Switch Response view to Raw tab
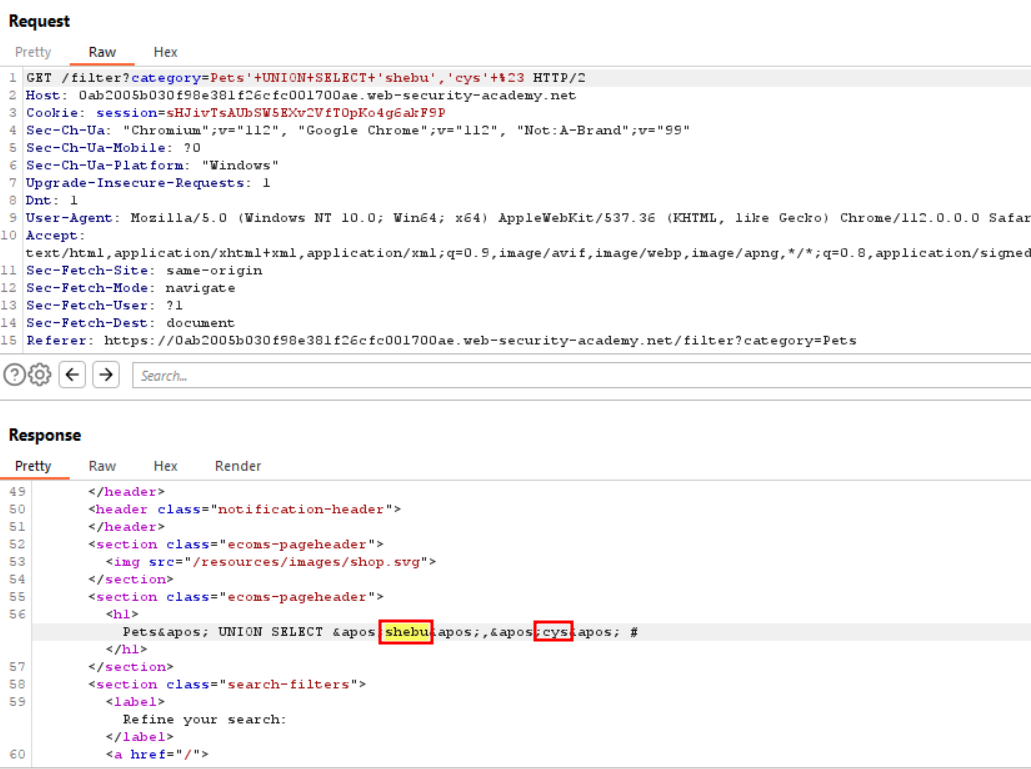This screenshot has height=769, width=1031. pos(102,466)
